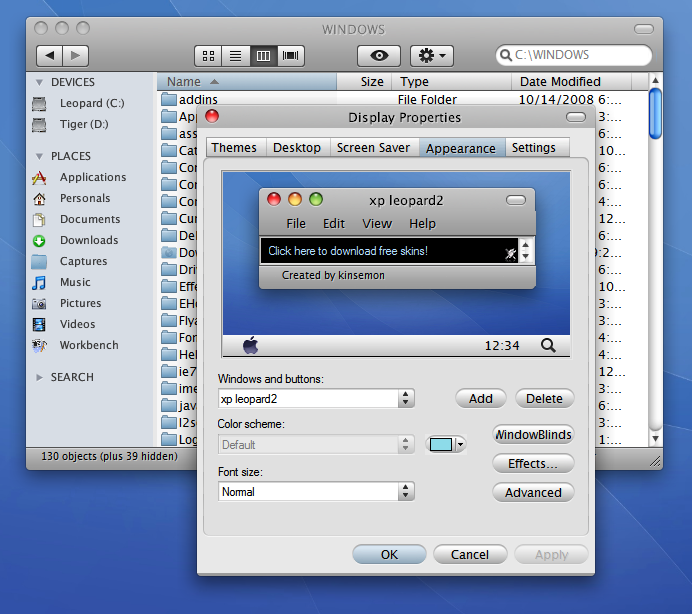Screen dimensions: 692x614
Task: Open Pictures in the sidebar
Action: coord(67,303)
